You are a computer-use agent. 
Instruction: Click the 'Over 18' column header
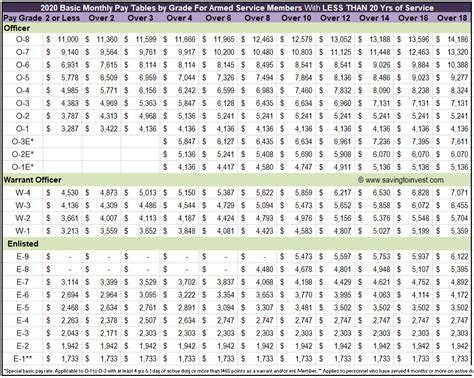[x=452, y=18]
